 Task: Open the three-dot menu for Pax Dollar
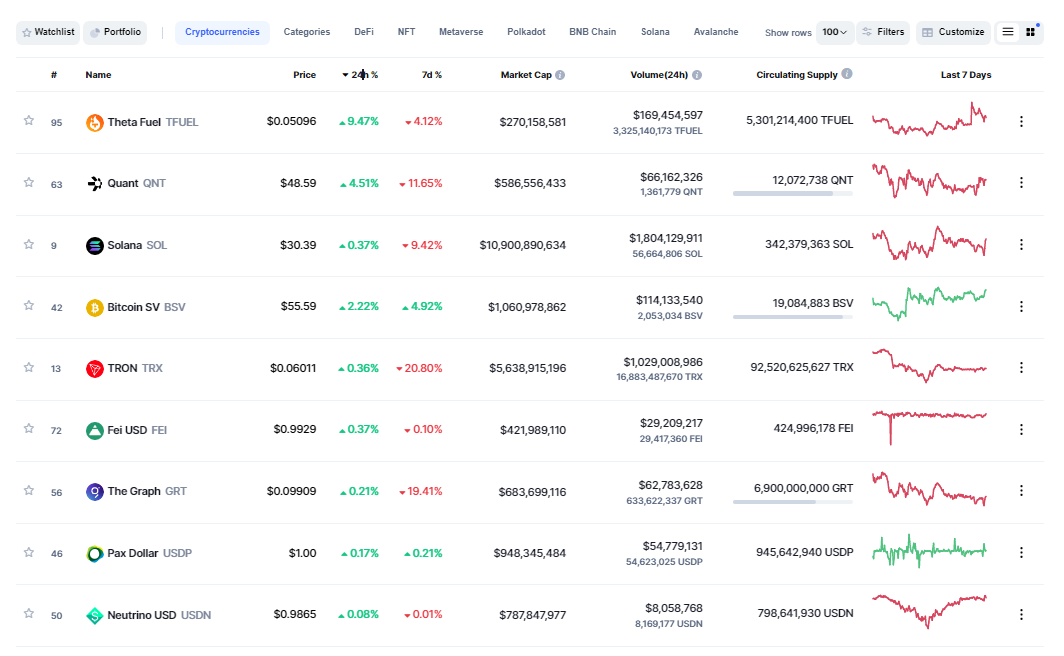1021,553
